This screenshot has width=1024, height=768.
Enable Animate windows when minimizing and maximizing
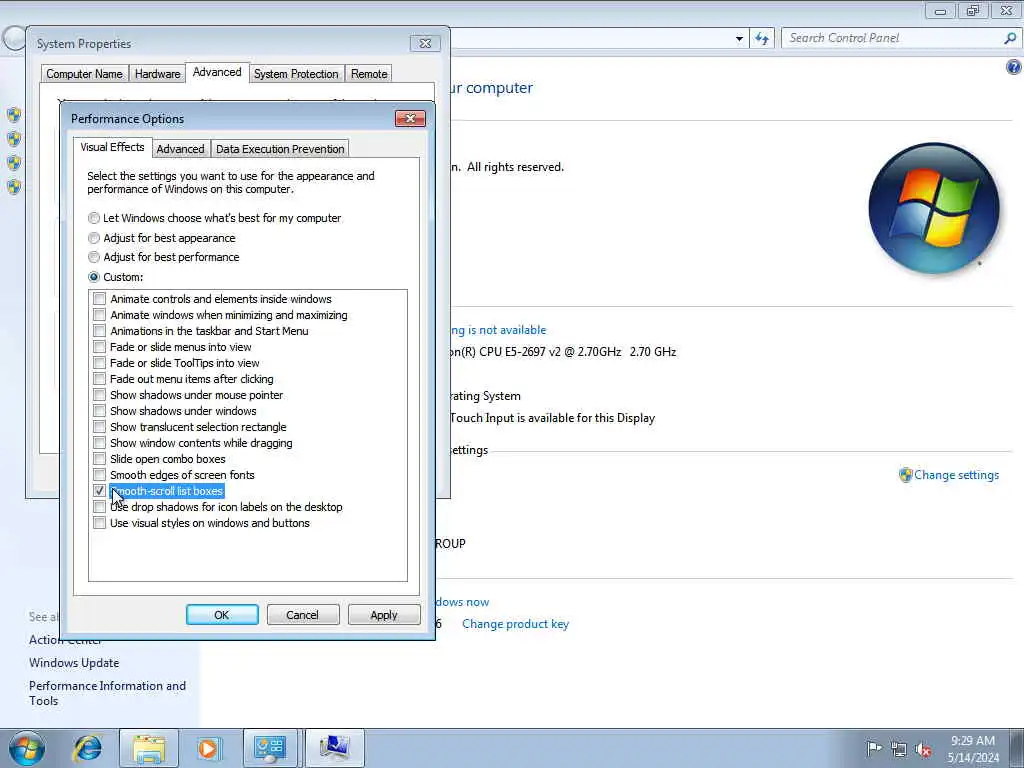[99, 315]
